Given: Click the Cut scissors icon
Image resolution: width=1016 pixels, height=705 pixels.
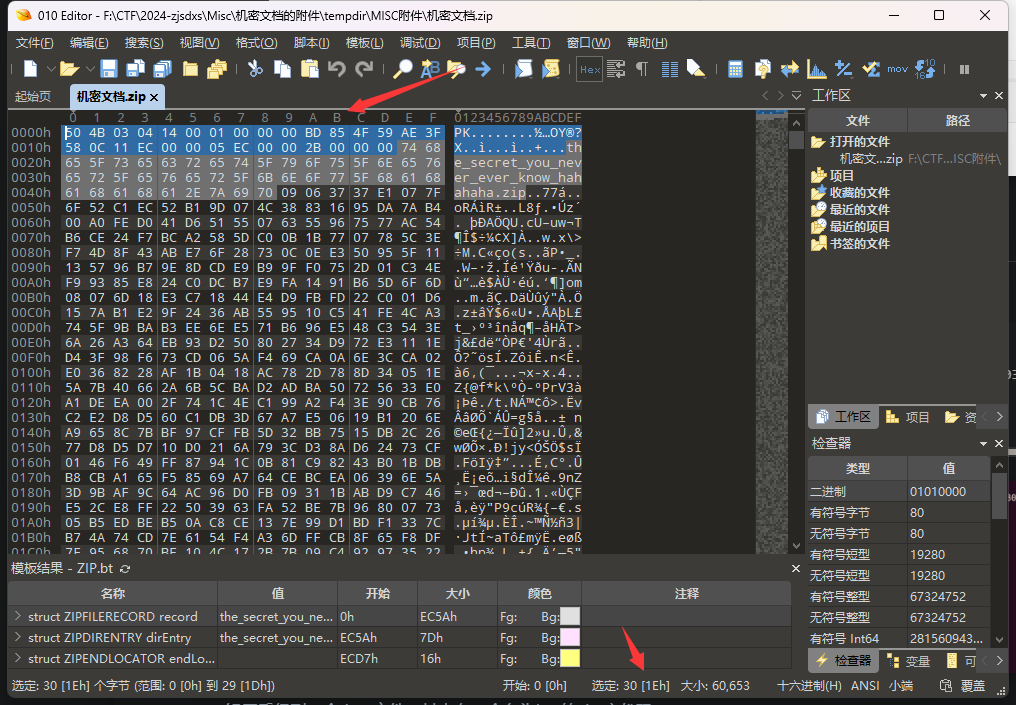Looking at the screenshot, I should 255,69.
